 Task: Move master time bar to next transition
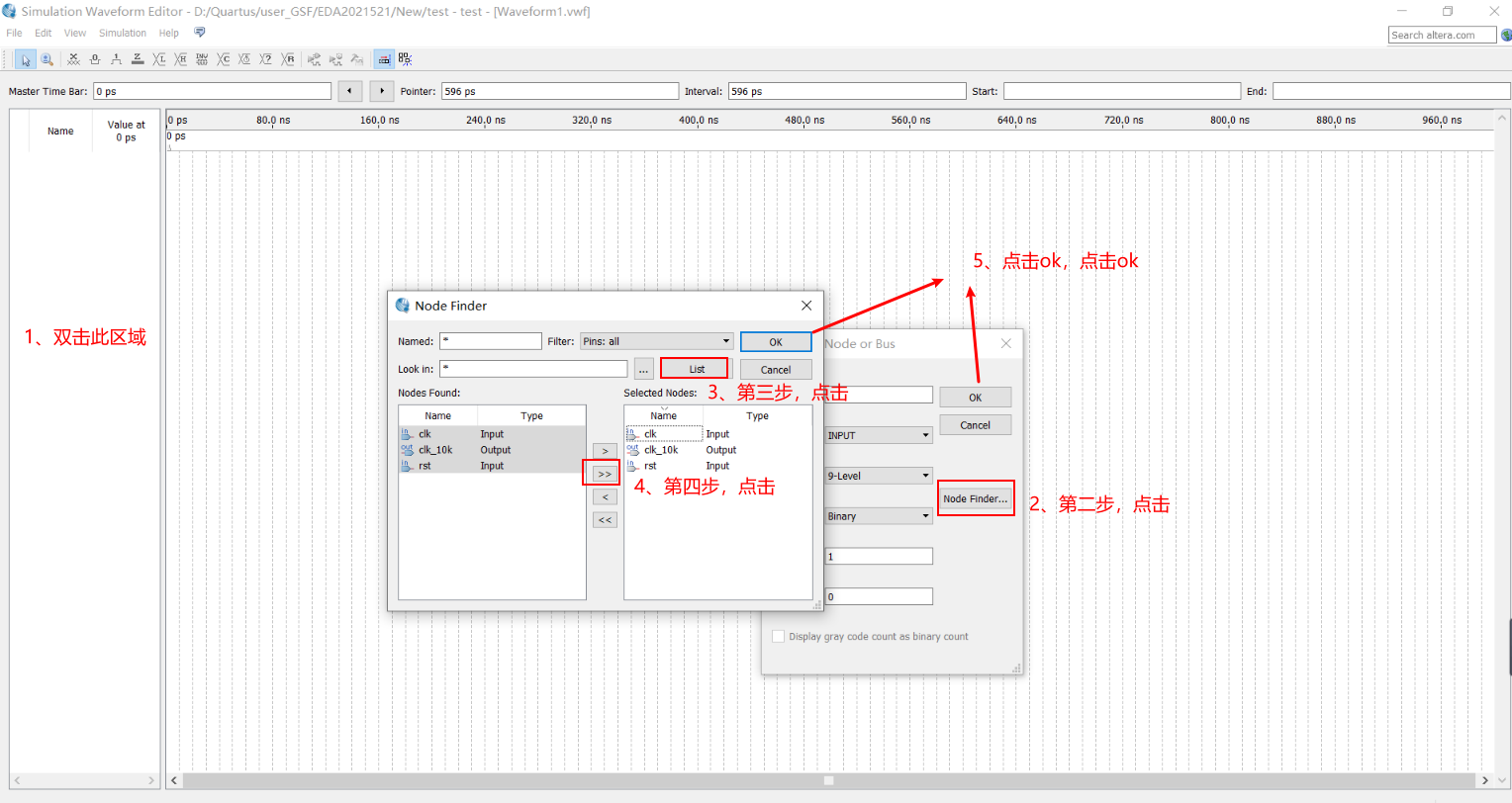(x=382, y=91)
